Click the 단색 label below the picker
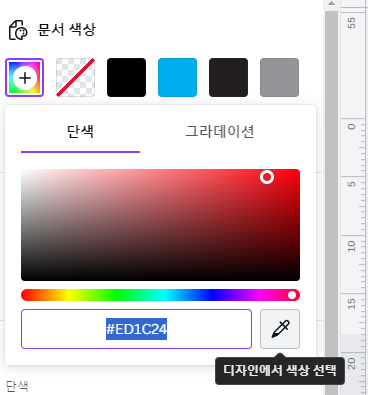 pyautogui.click(x=17, y=386)
